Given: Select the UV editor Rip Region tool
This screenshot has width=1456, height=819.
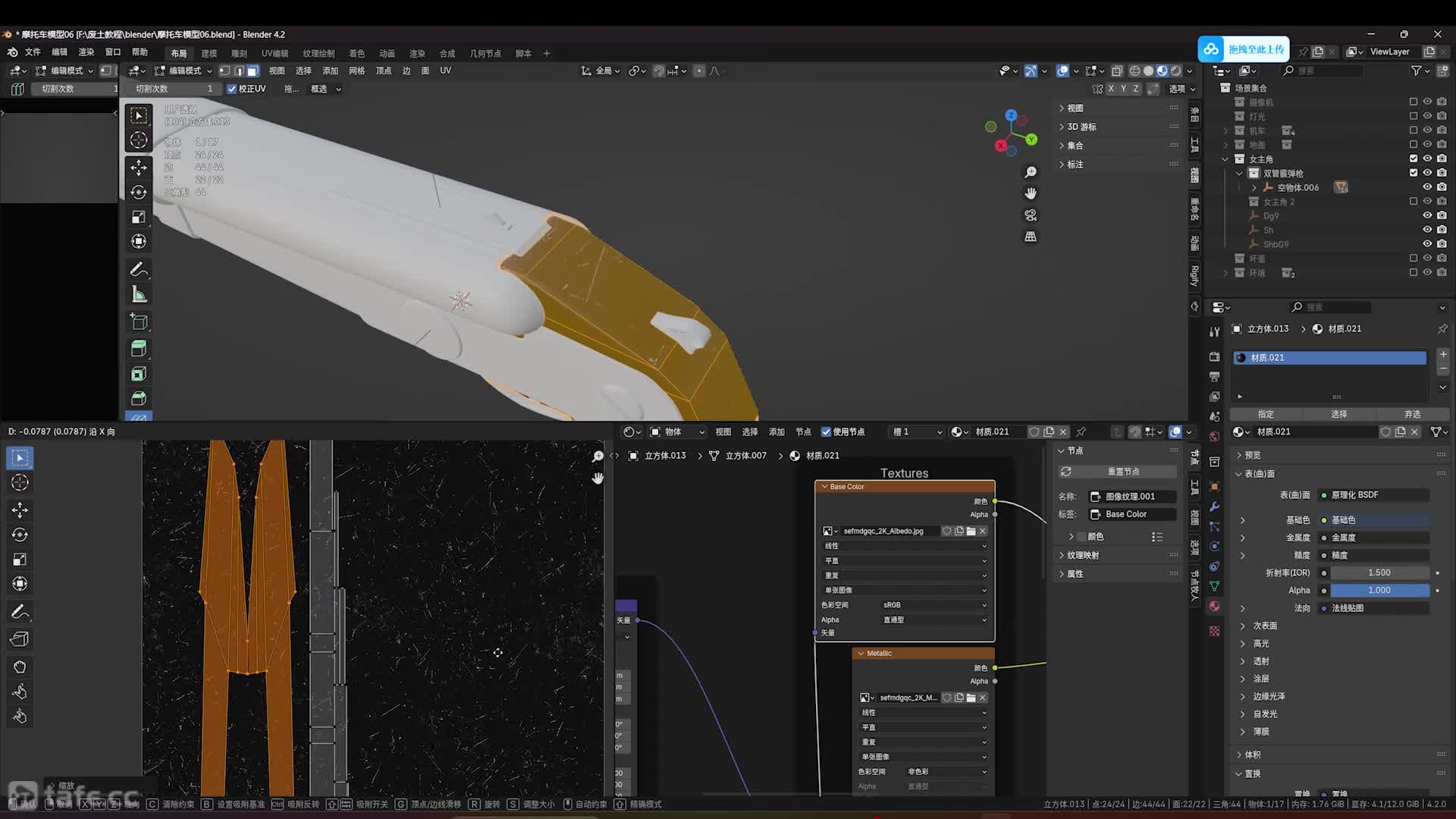Looking at the screenshot, I should click(20, 639).
